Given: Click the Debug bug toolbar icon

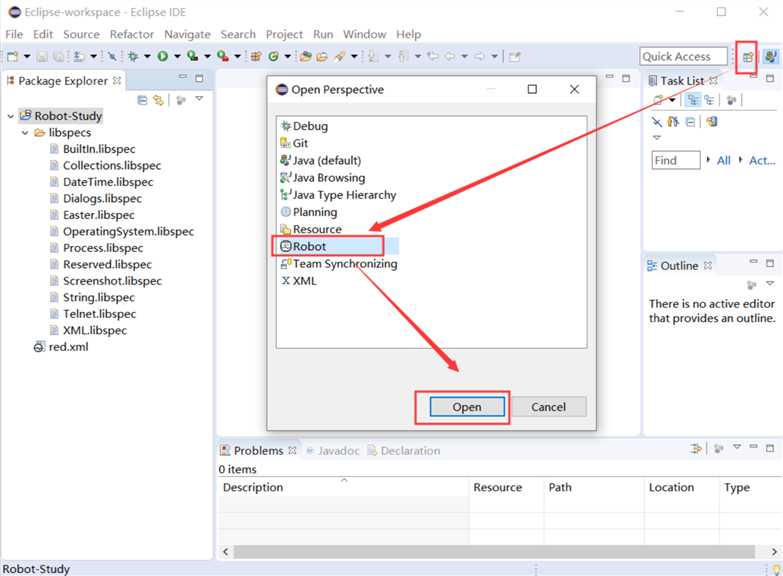Looking at the screenshot, I should [133, 56].
